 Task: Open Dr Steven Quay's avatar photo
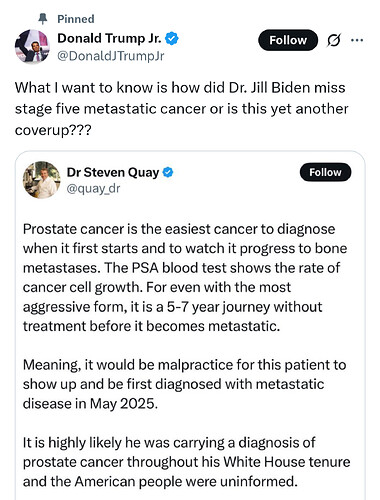click(41, 180)
